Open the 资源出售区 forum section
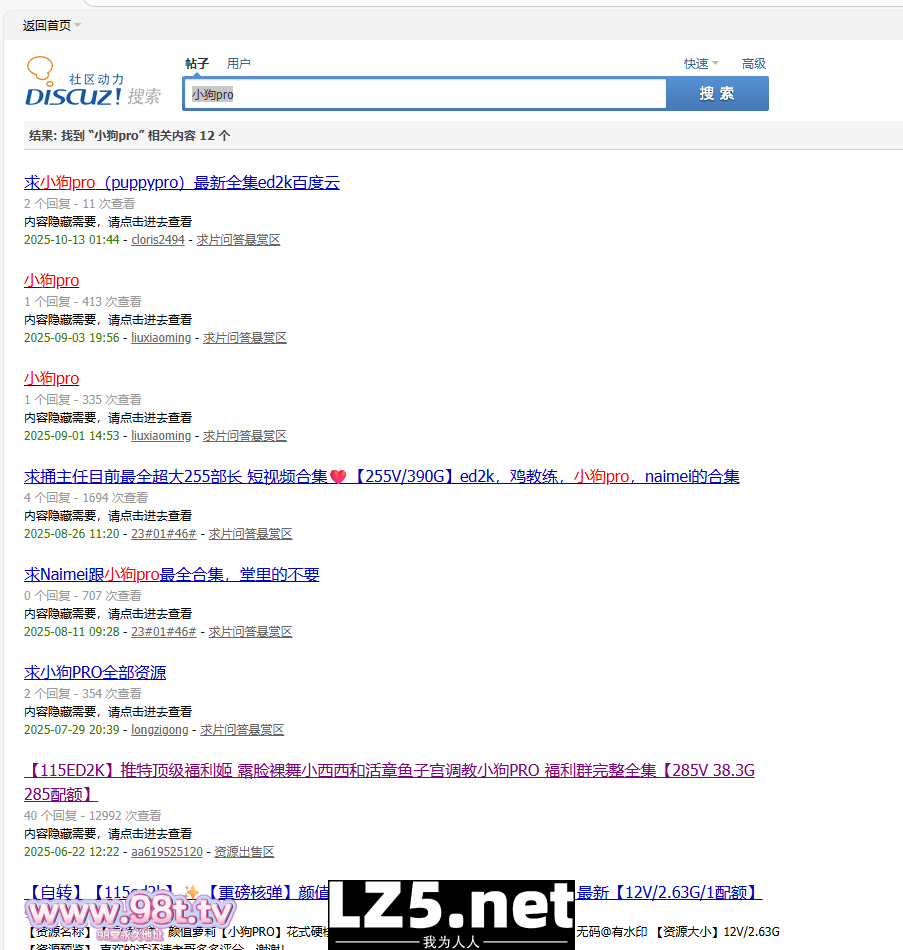 tap(244, 851)
